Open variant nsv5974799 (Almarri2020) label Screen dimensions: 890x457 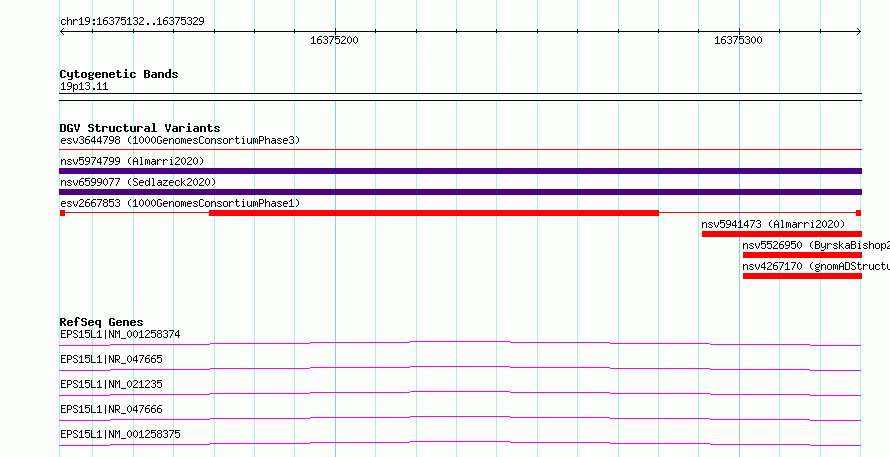132,161
